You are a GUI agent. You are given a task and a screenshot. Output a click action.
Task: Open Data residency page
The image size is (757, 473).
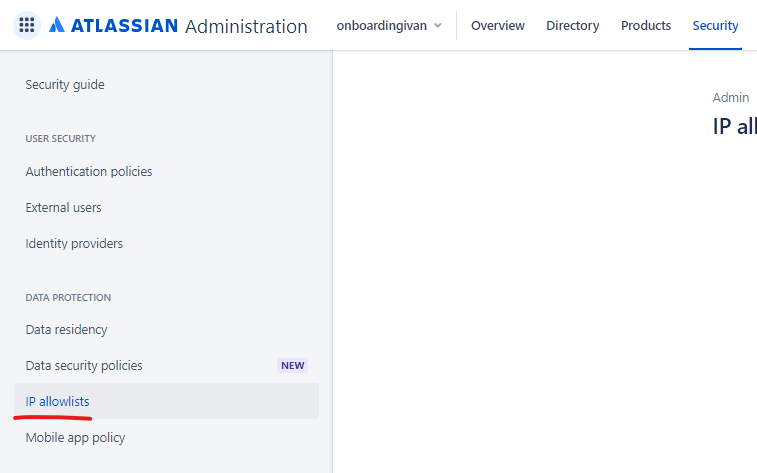click(x=66, y=330)
